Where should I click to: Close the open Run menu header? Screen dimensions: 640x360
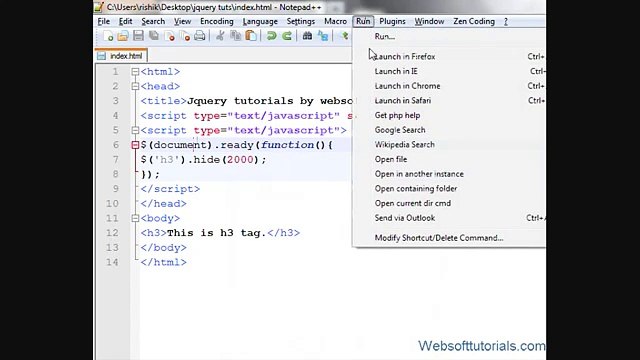click(x=363, y=21)
